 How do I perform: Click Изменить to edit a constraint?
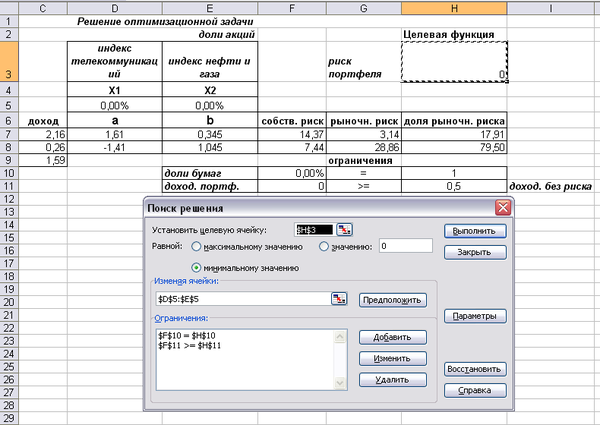click(x=392, y=358)
